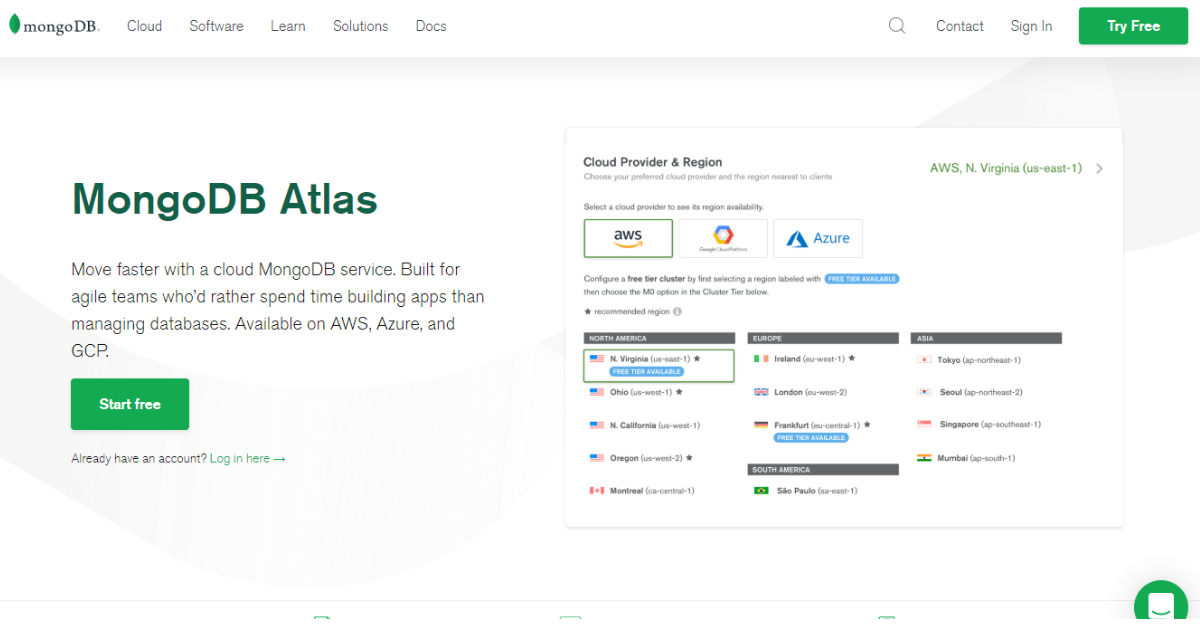Select N. California (us-west-1) region
This screenshot has height=628, width=1200.
655,425
